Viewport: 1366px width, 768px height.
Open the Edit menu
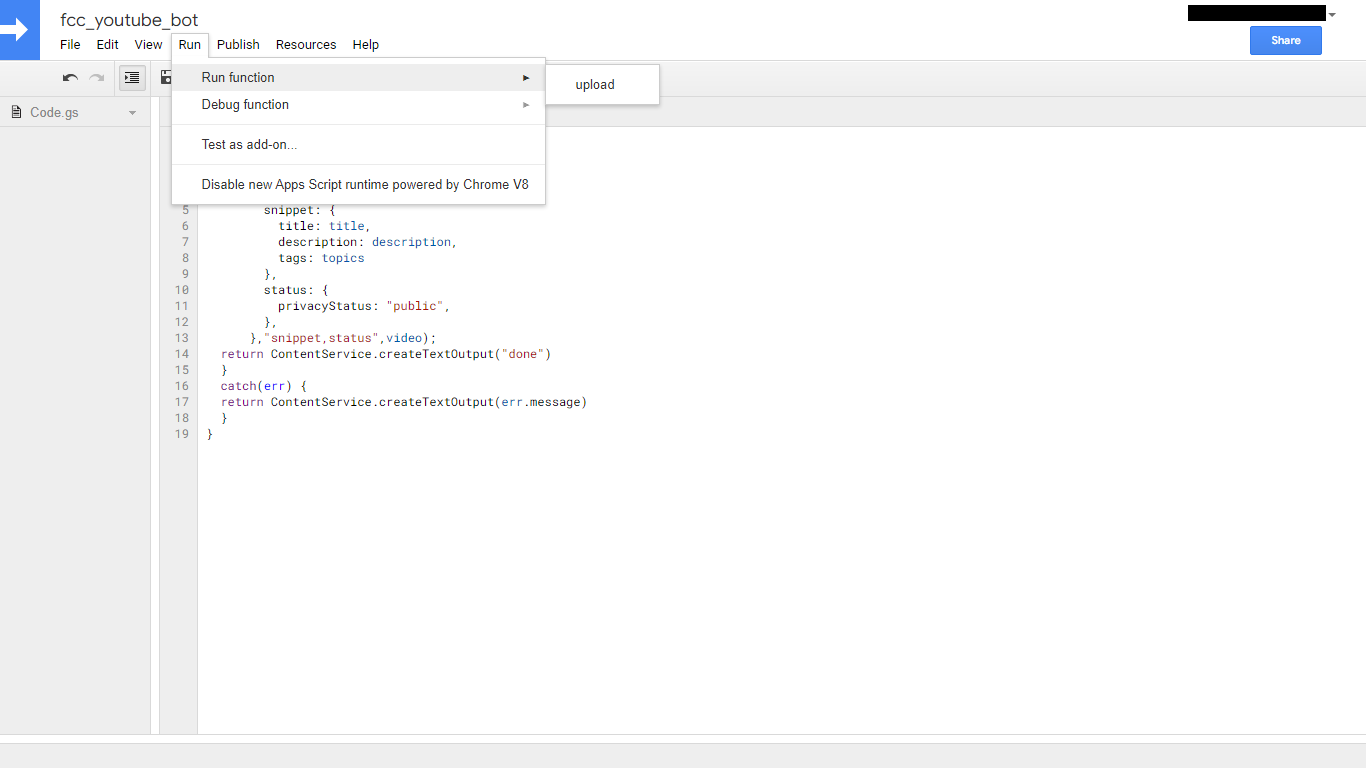(108, 45)
